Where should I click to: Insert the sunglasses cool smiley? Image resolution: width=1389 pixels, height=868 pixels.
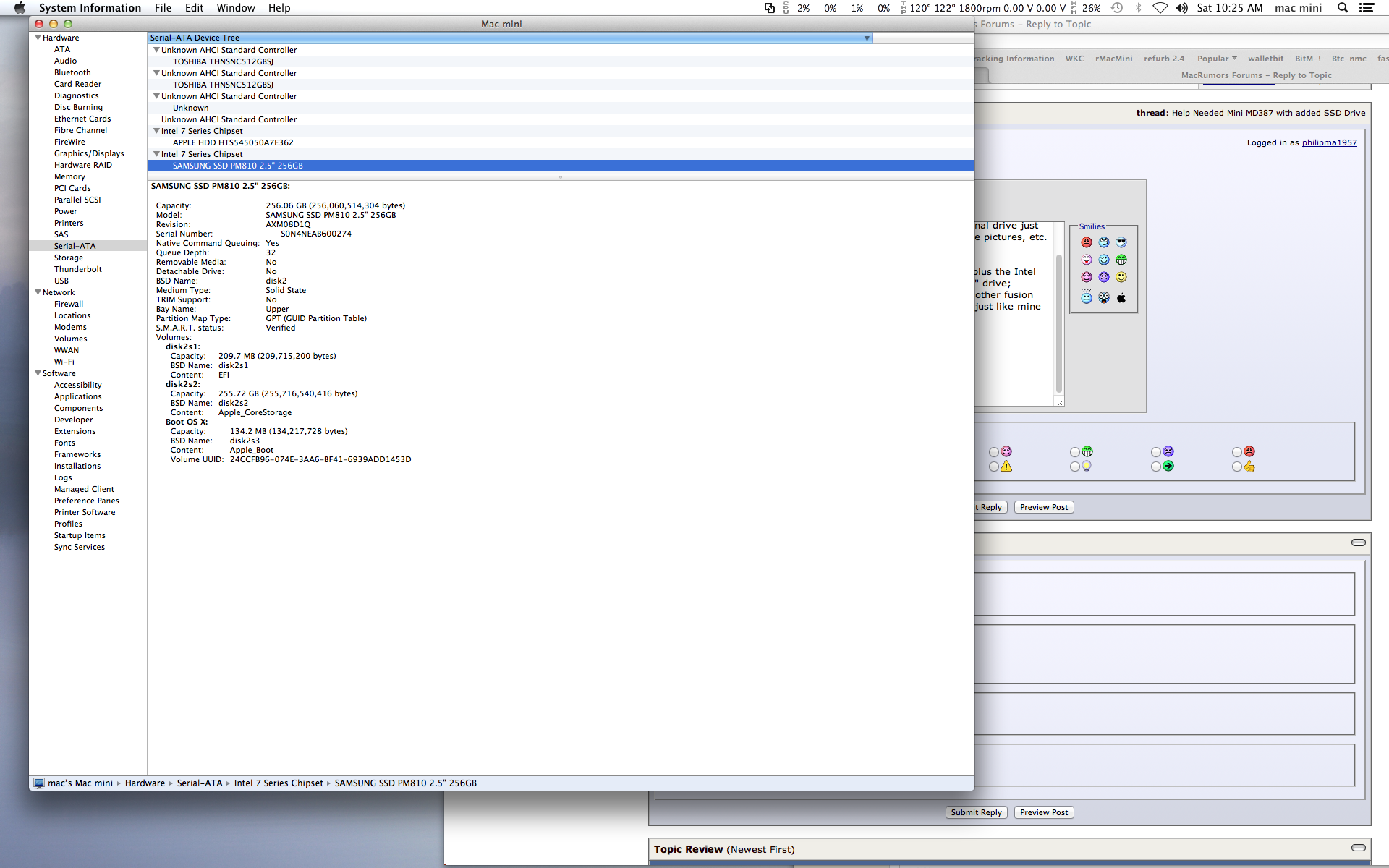tap(1121, 242)
